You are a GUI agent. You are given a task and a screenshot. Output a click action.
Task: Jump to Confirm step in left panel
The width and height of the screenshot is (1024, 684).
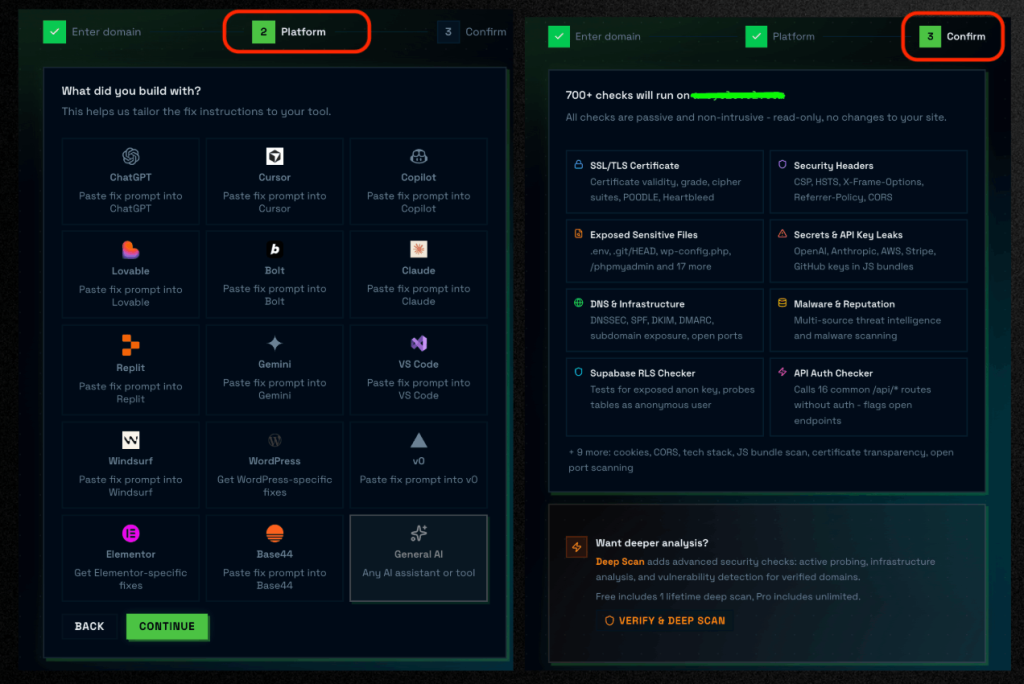(x=472, y=31)
